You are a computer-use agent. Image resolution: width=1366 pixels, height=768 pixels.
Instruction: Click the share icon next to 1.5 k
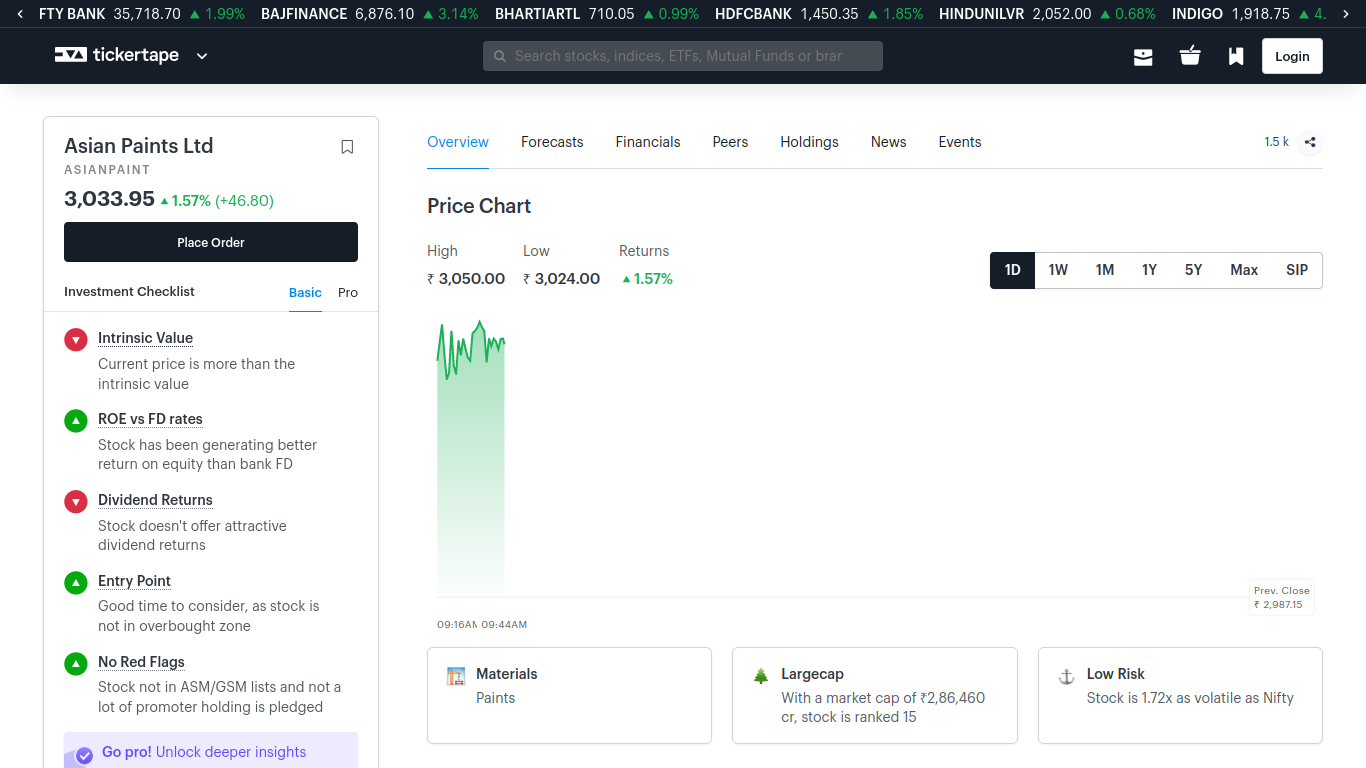1310,142
